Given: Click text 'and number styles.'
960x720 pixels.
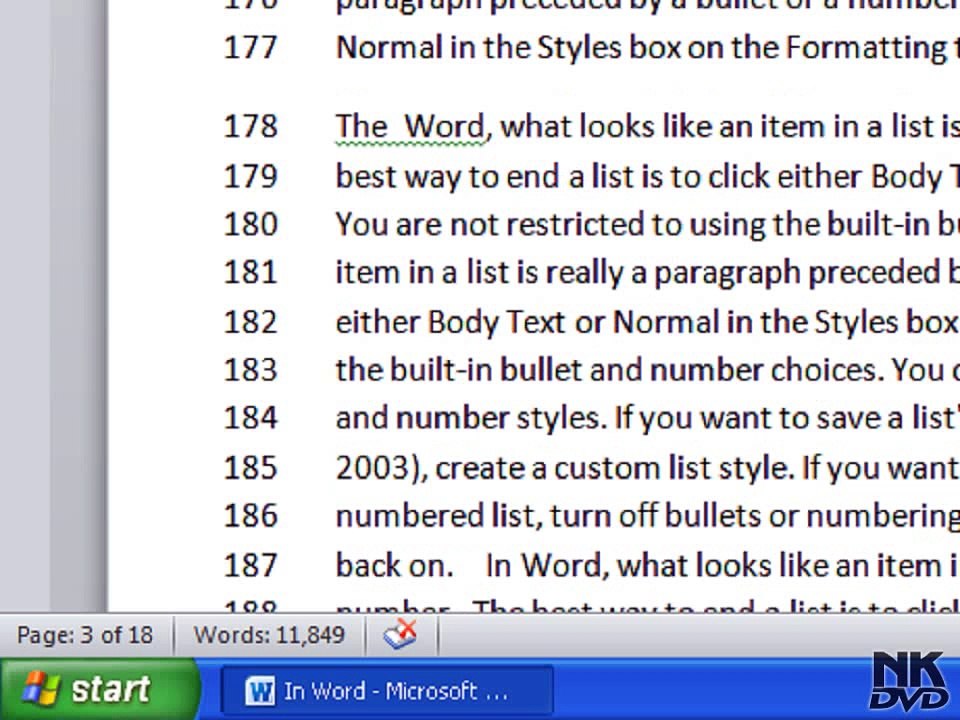Looking at the screenshot, I should point(471,418).
